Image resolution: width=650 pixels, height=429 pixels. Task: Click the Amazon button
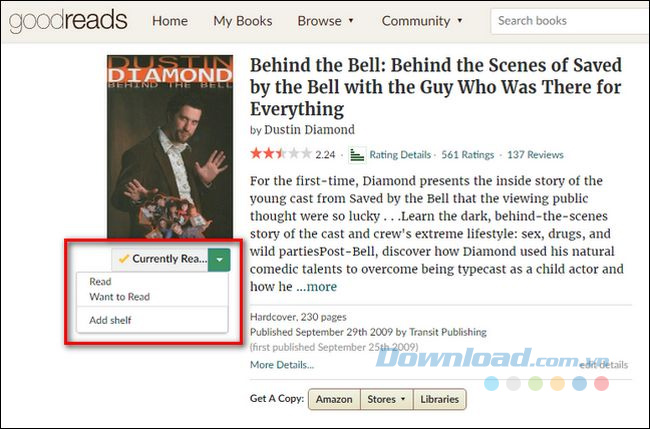334,399
